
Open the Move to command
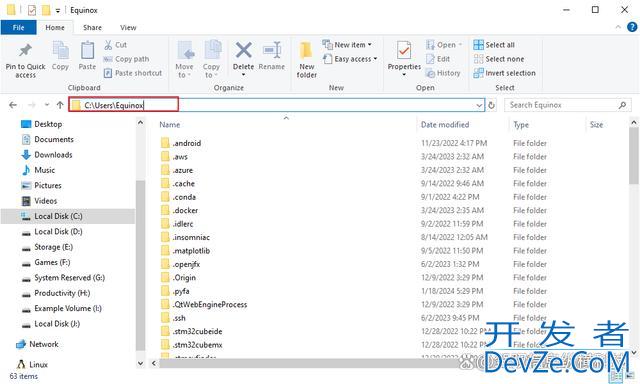[184, 60]
